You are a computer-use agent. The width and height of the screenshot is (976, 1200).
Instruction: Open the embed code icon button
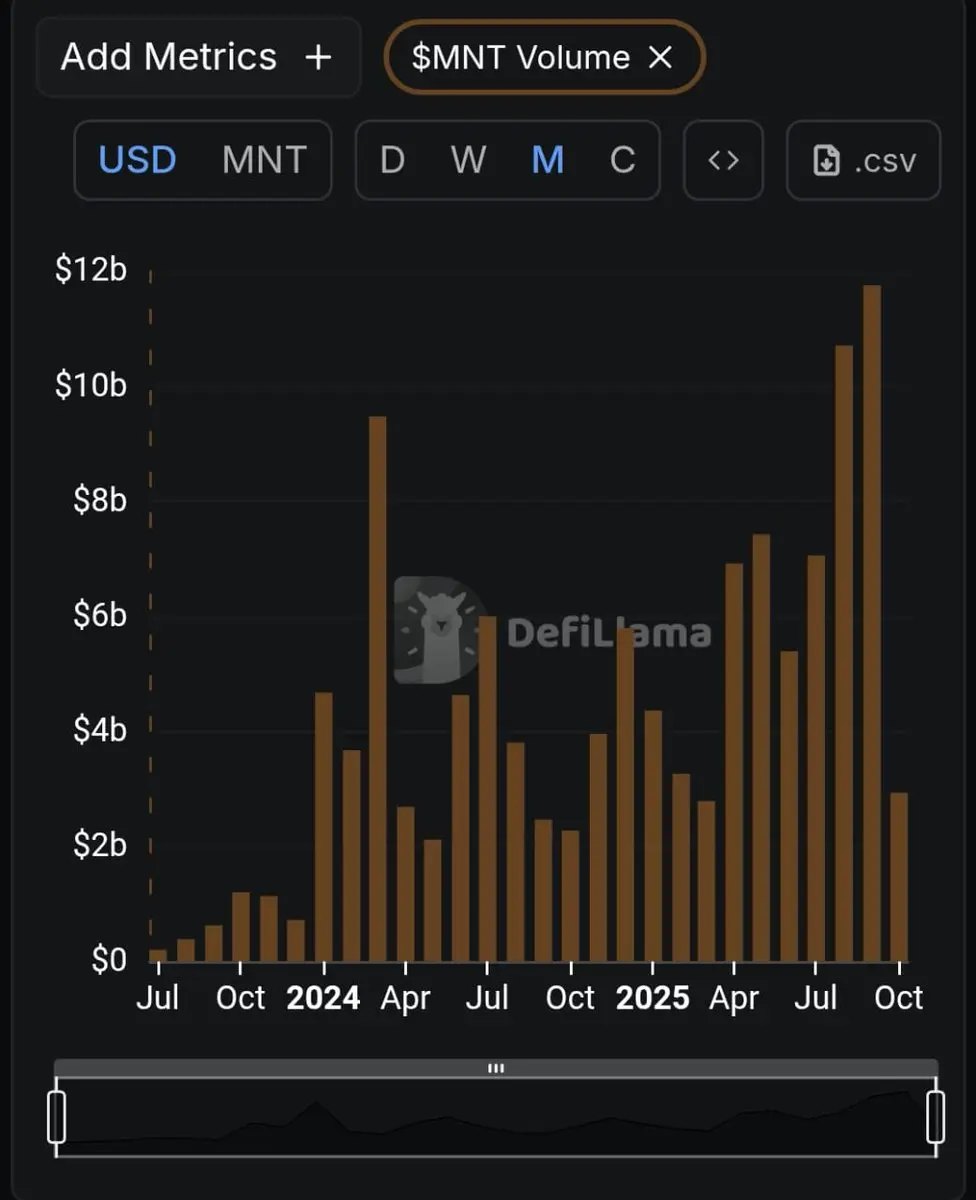point(723,160)
